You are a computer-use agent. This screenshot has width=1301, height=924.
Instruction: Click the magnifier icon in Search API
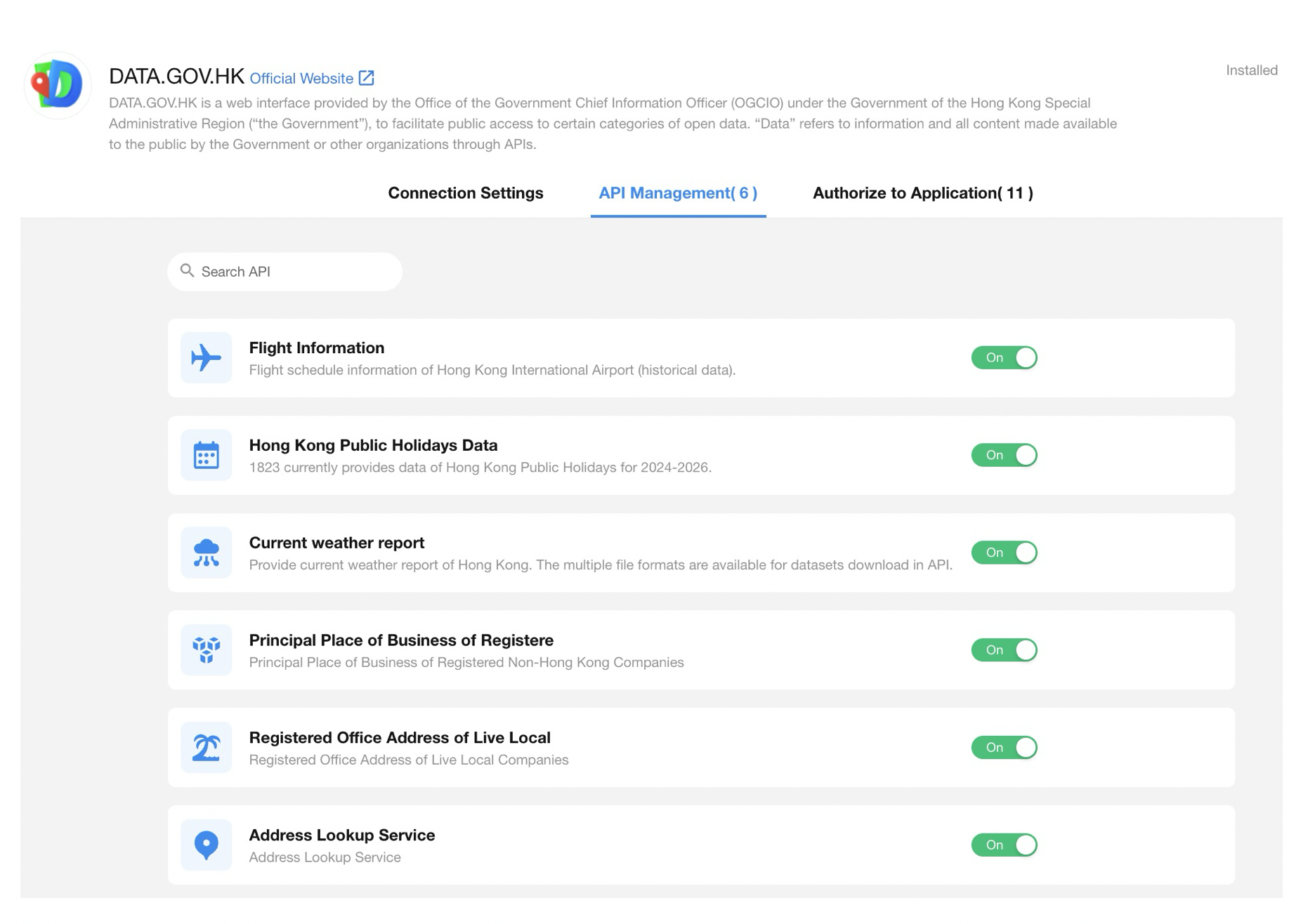187,271
